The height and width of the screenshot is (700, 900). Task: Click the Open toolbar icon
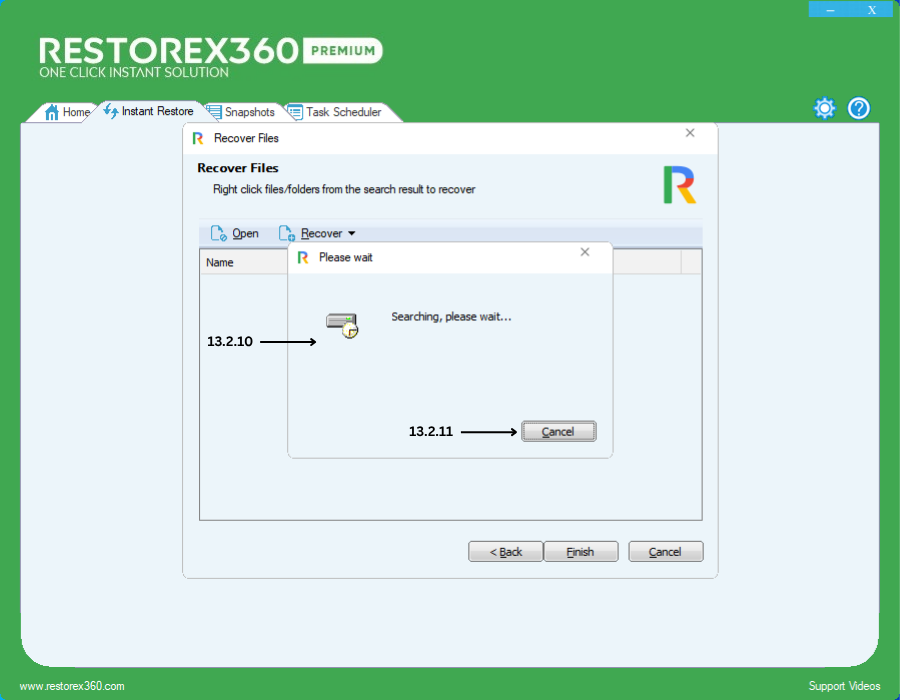pos(235,234)
